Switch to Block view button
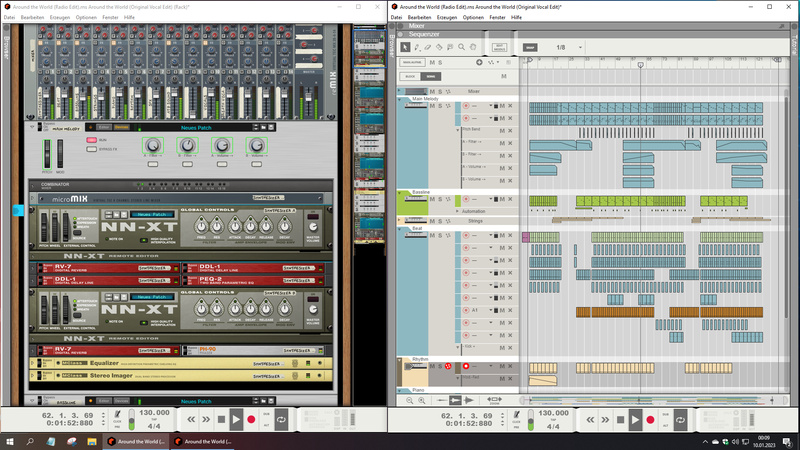The width and height of the screenshot is (800, 450). [410, 77]
